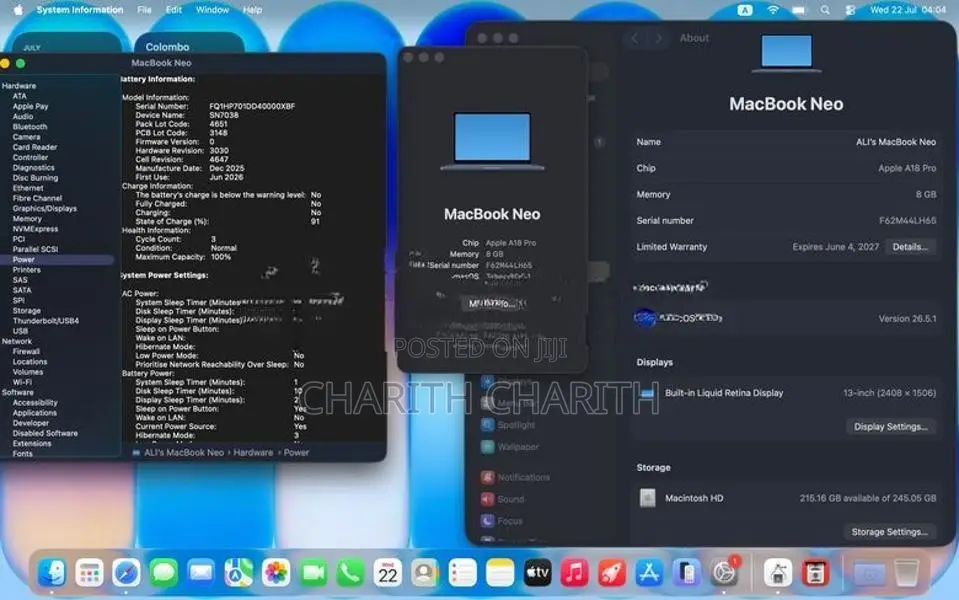Open Wallpaper in Settings sidebar
Image resolution: width=959 pixels, height=600 pixels.
point(510,446)
